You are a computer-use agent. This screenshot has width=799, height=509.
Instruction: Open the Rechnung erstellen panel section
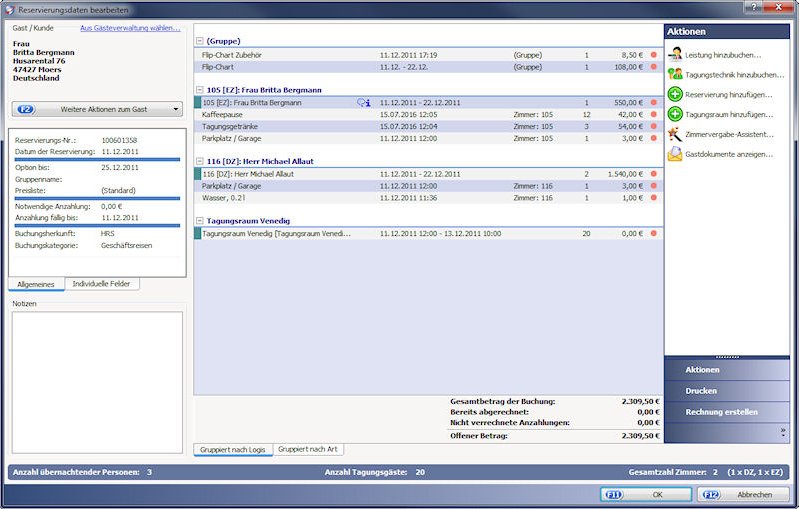click(x=727, y=412)
